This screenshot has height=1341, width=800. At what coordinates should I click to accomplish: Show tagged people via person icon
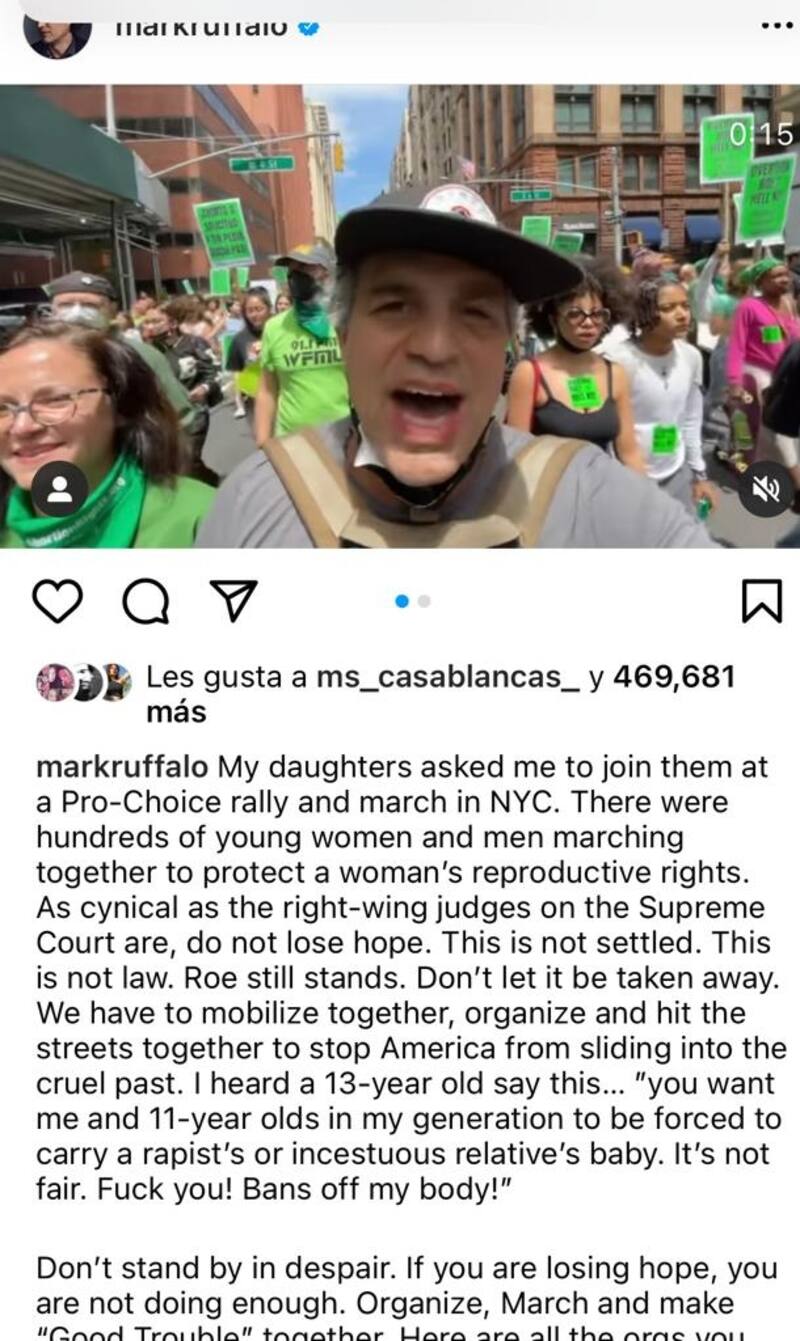(x=60, y=492)
